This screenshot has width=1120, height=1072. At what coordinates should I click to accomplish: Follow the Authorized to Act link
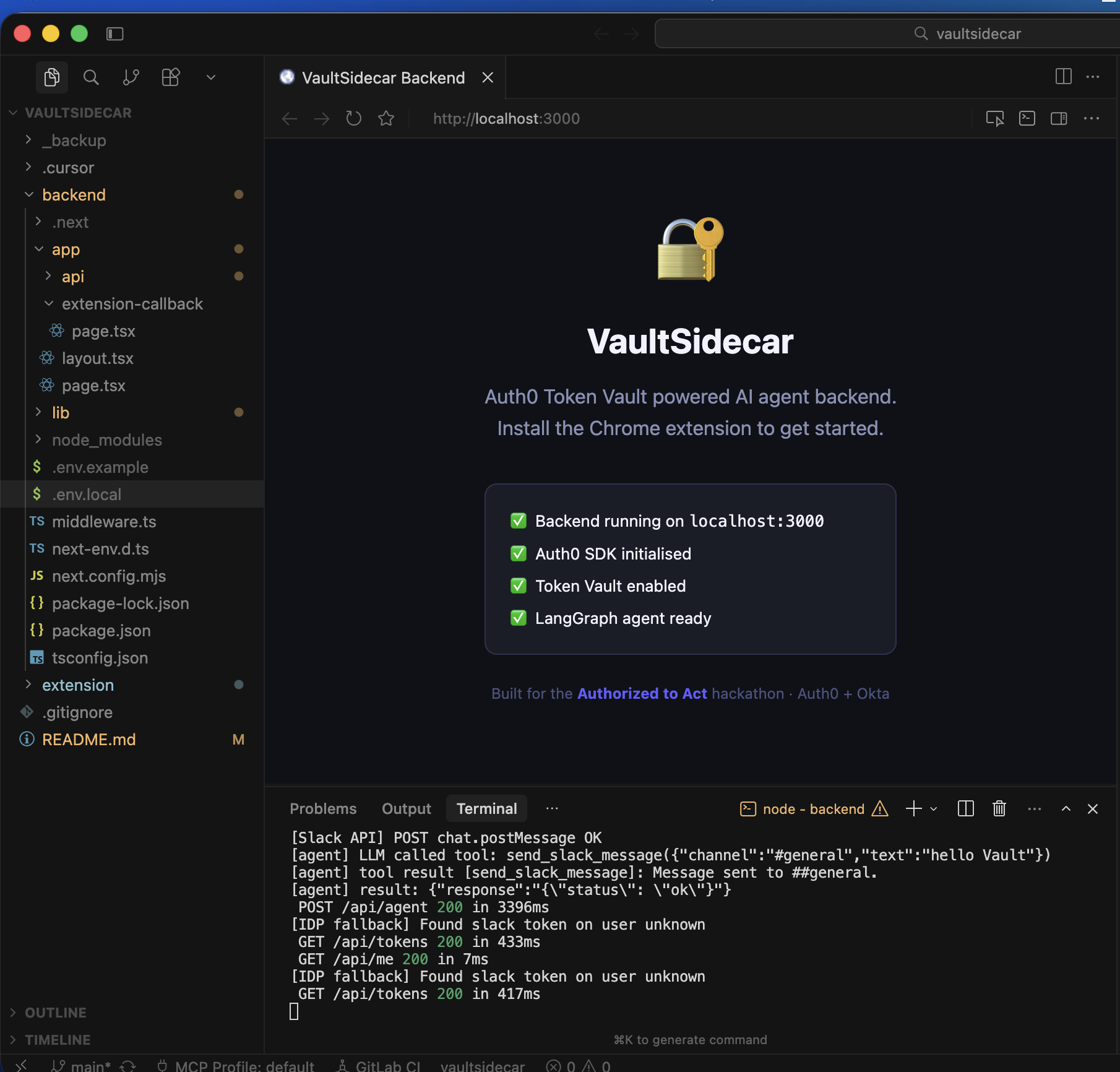pyautogui.click(x=642, y=694)
